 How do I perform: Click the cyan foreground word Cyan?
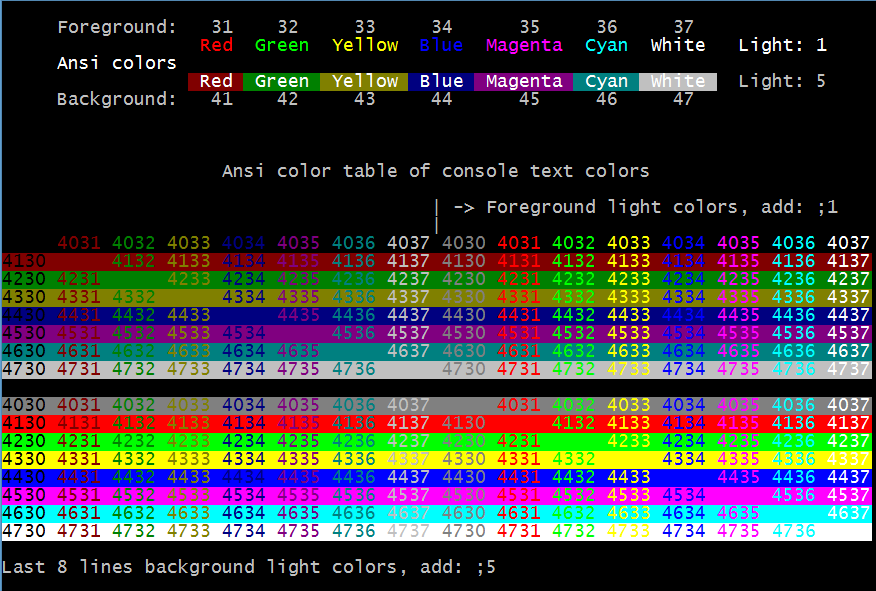tap(606, 45)
